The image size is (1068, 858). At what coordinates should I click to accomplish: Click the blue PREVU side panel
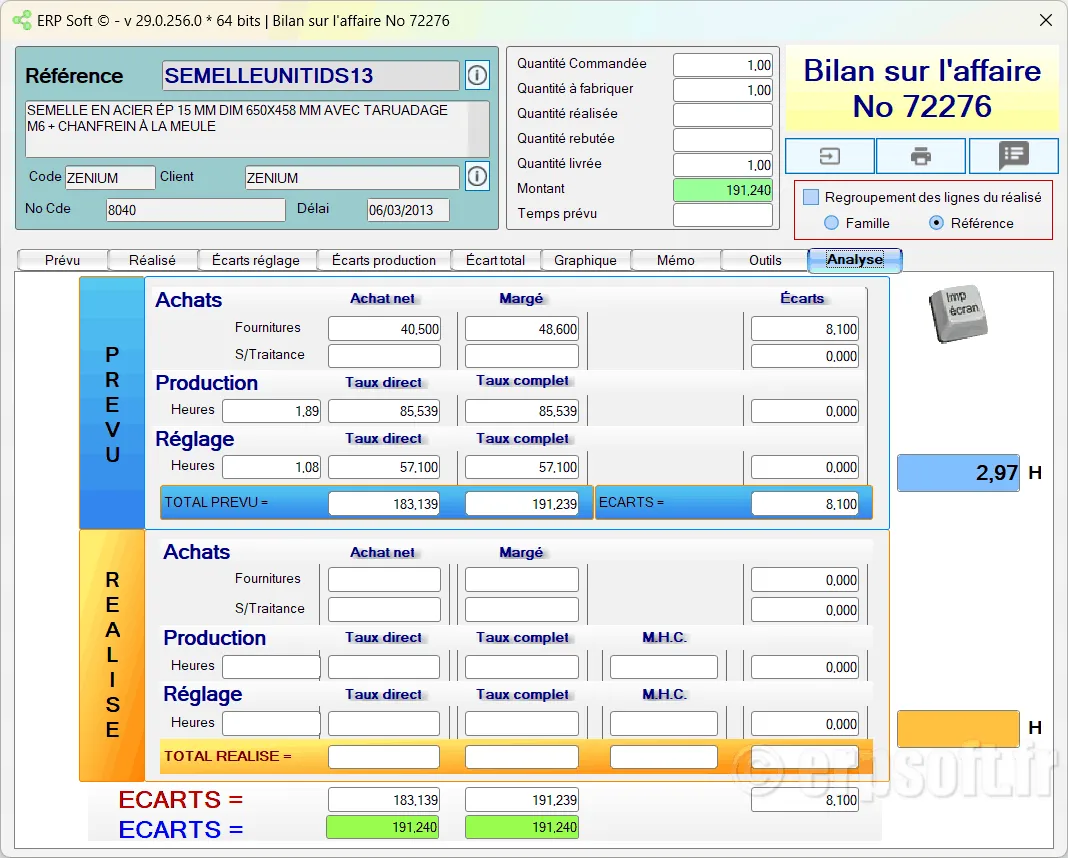112,403
